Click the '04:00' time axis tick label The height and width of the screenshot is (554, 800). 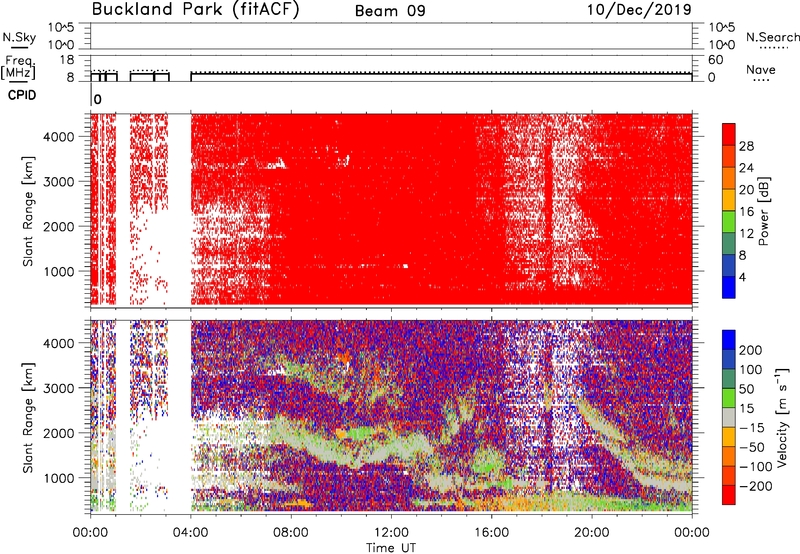point(190,533)
